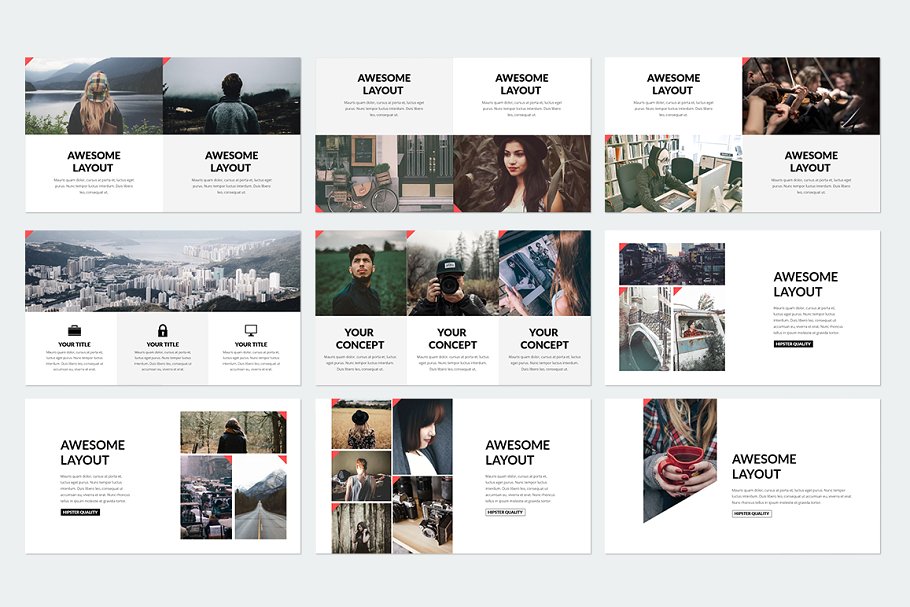Image resolution: width=910 pixels, height=607 pixels.
Task: Click Hipster Quality button beside Venice bridge photos
Action: coord(793,344)
